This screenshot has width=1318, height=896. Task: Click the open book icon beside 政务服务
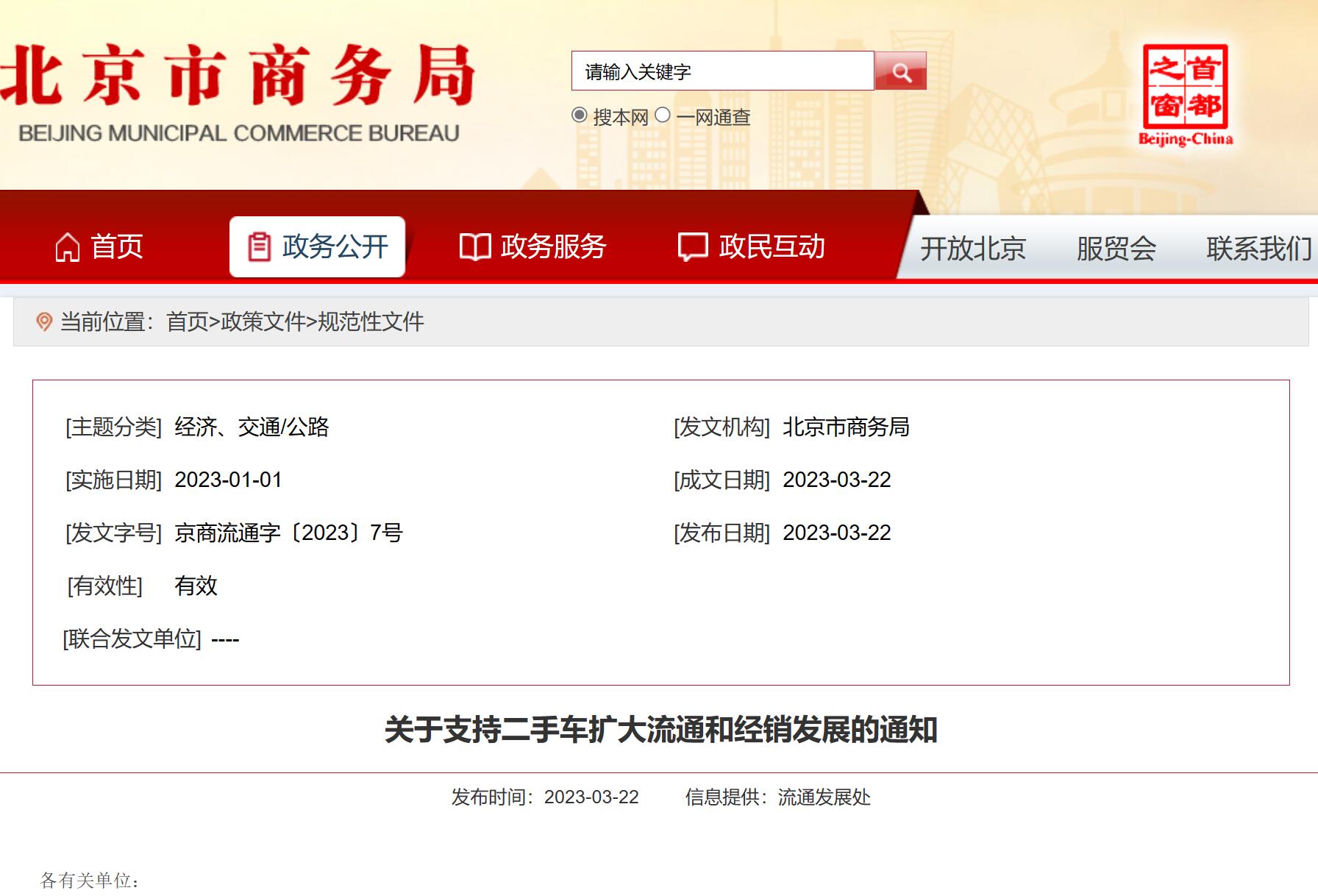pos(475,247)
